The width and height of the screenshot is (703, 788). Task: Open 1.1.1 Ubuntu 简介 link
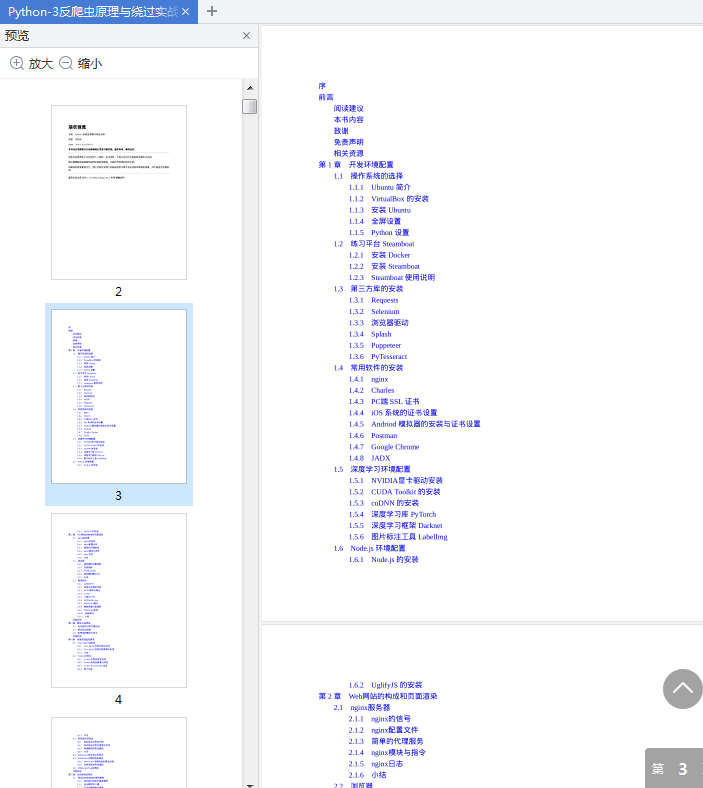380,187
